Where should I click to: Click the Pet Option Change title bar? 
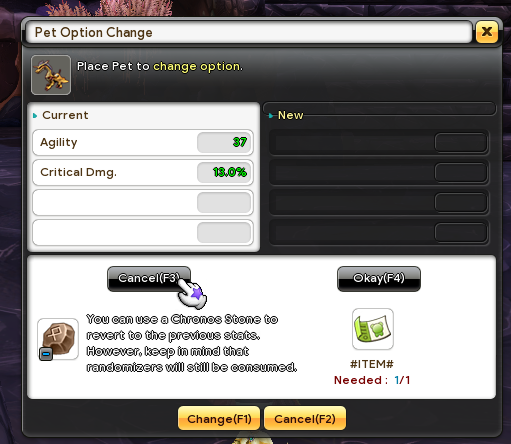tap(249, 32)
